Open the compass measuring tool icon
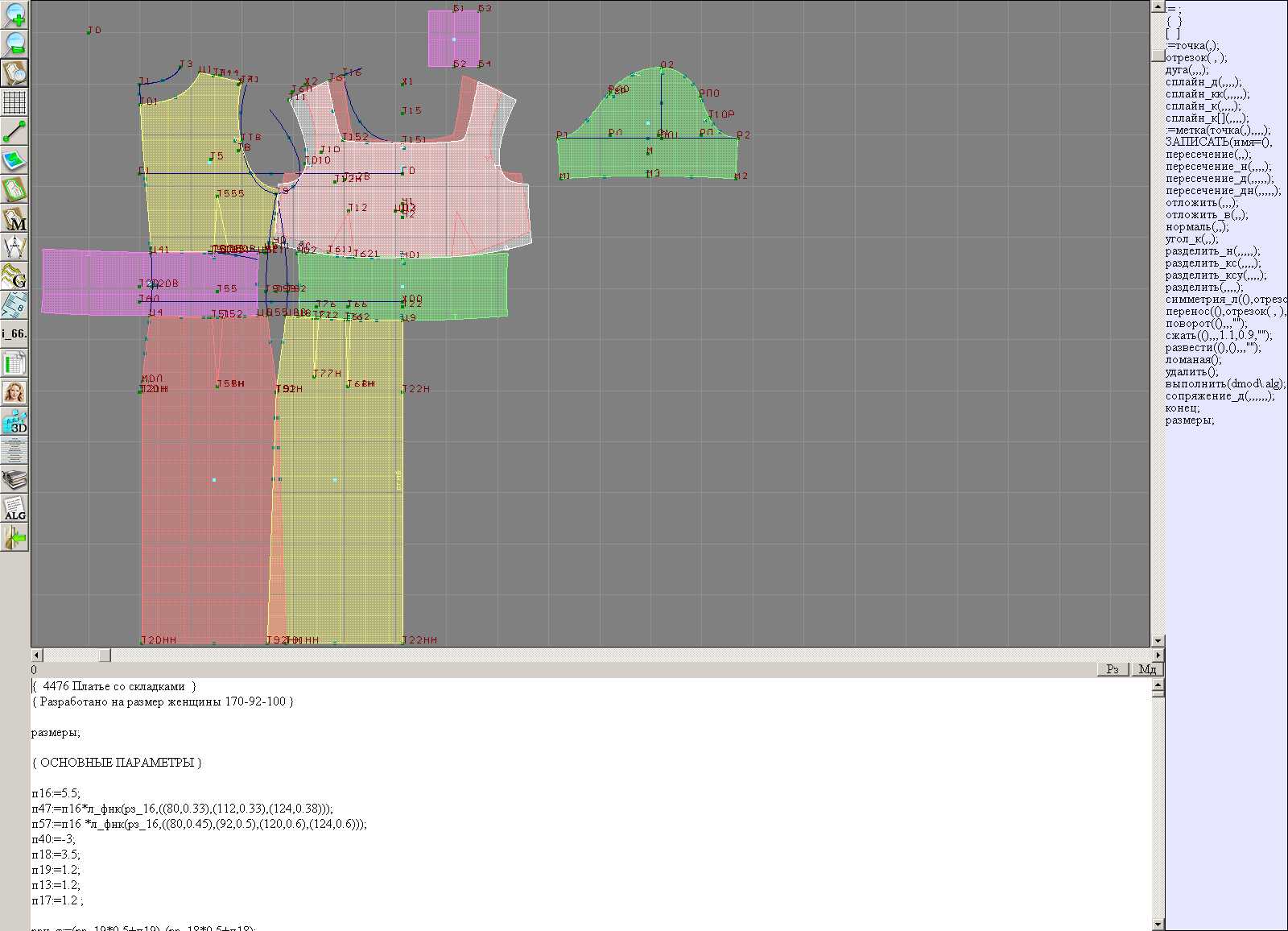 point(14,247)
